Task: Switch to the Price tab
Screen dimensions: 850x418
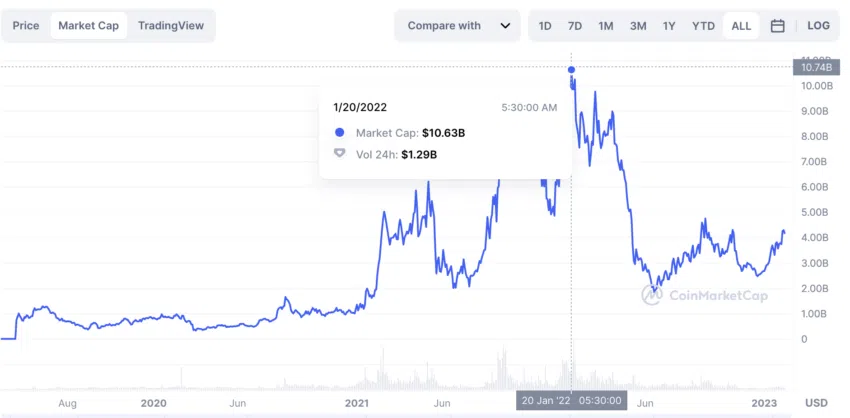Action: pos(26,25)
